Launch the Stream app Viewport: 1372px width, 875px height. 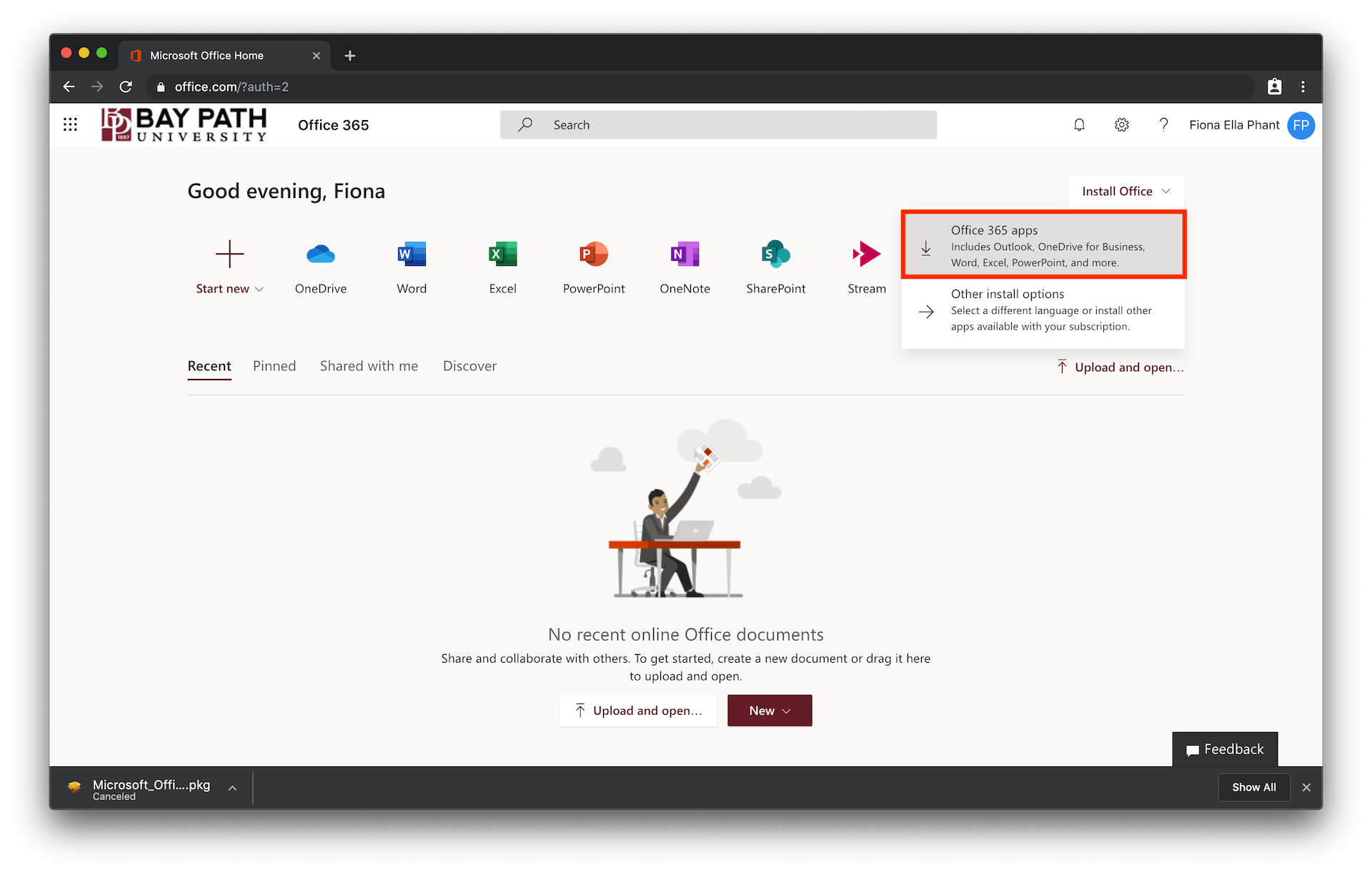[867, 267]
